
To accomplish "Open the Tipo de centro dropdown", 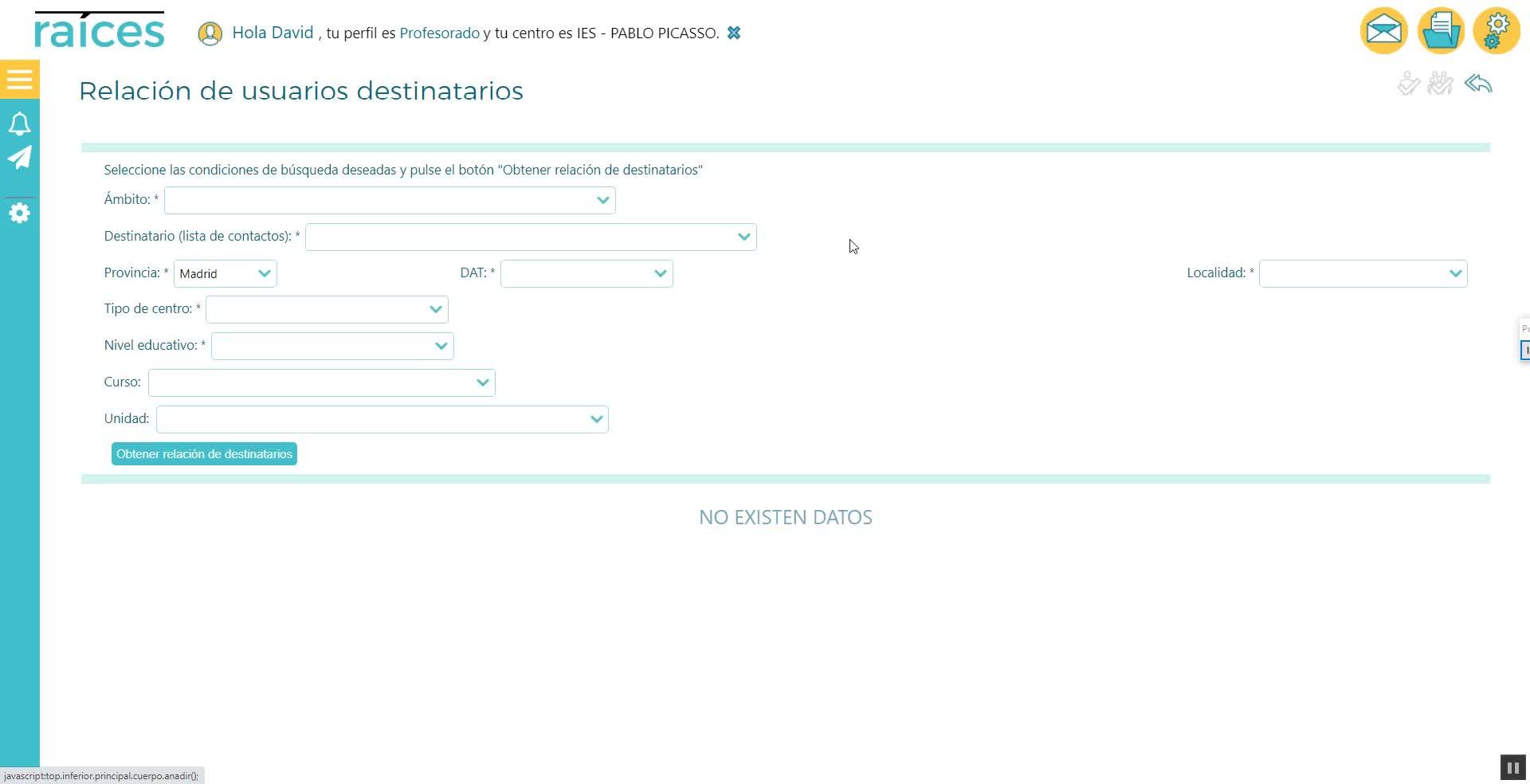I will click(327, 309).
